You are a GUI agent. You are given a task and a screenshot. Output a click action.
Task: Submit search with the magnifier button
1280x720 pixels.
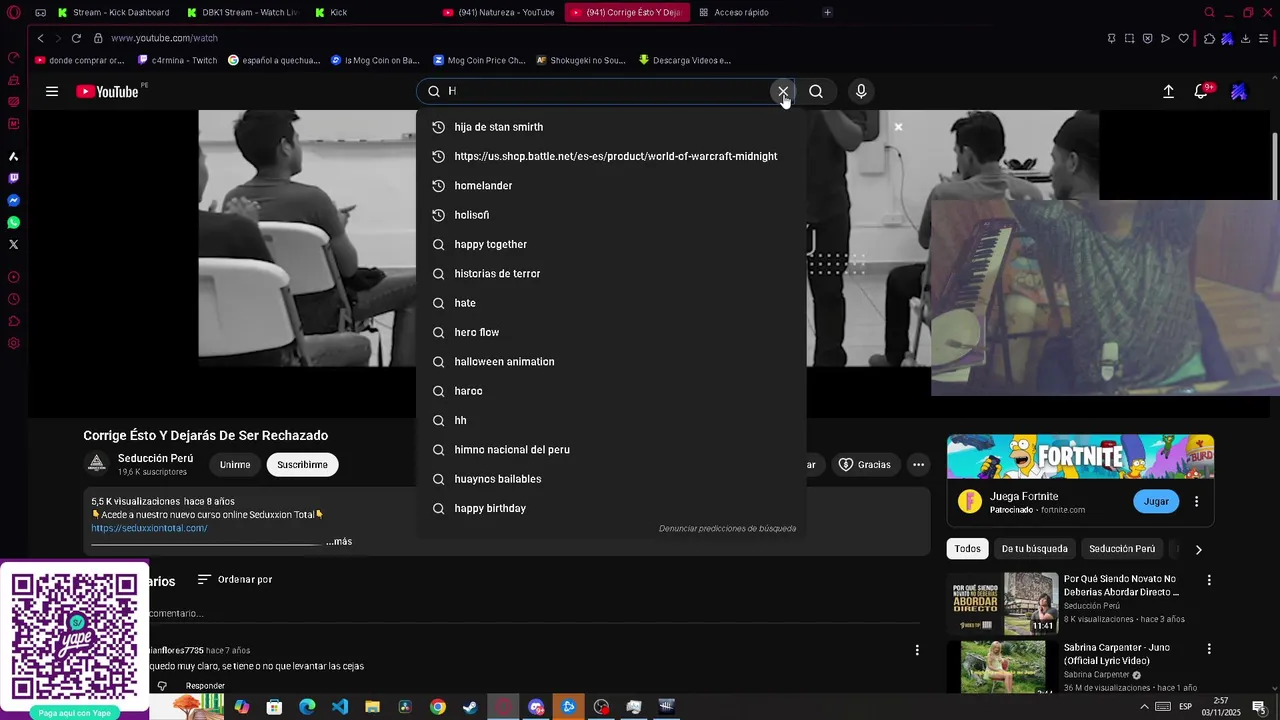[x=816, y=91]
